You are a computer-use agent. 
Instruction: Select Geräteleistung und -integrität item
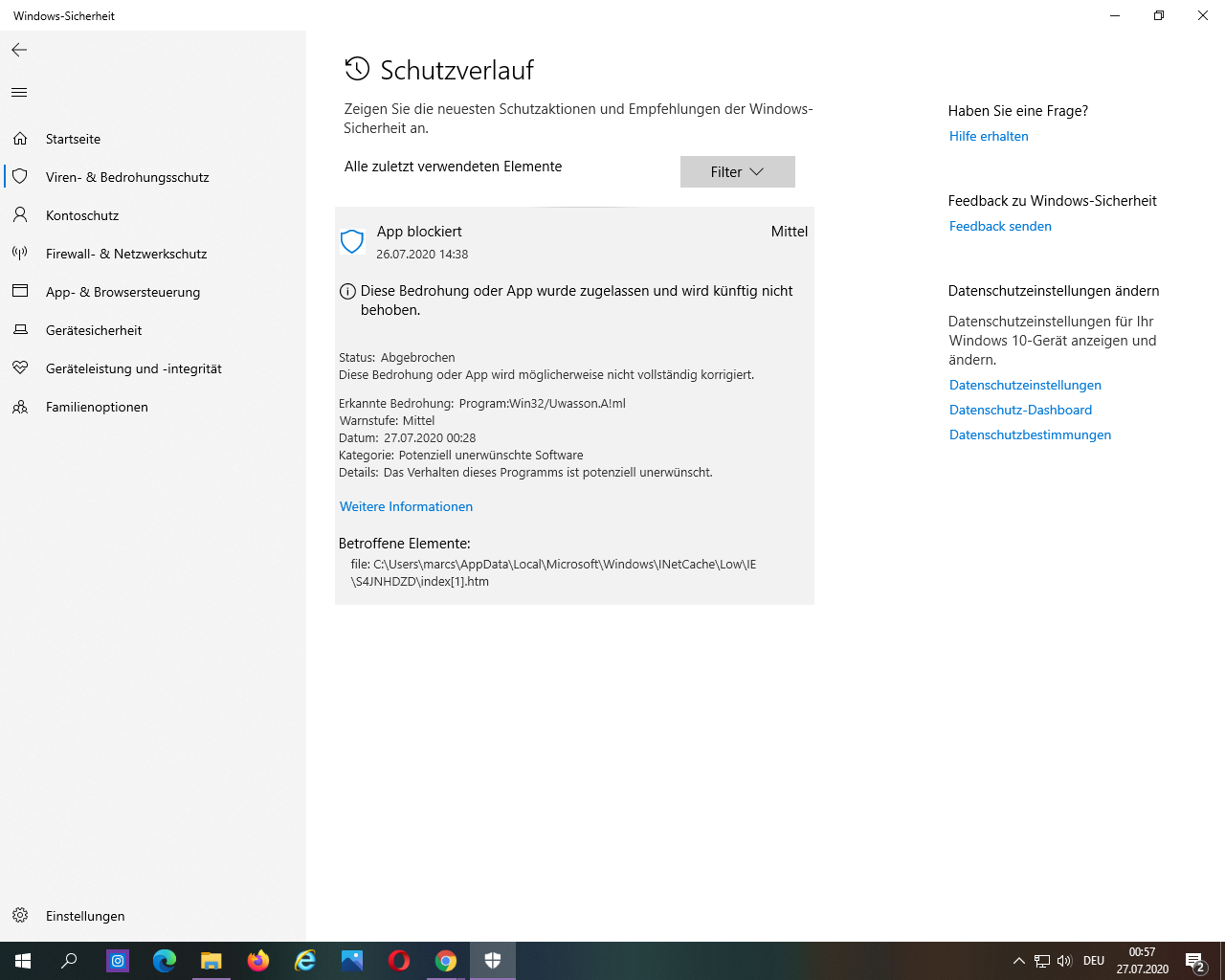click(153, 368)
